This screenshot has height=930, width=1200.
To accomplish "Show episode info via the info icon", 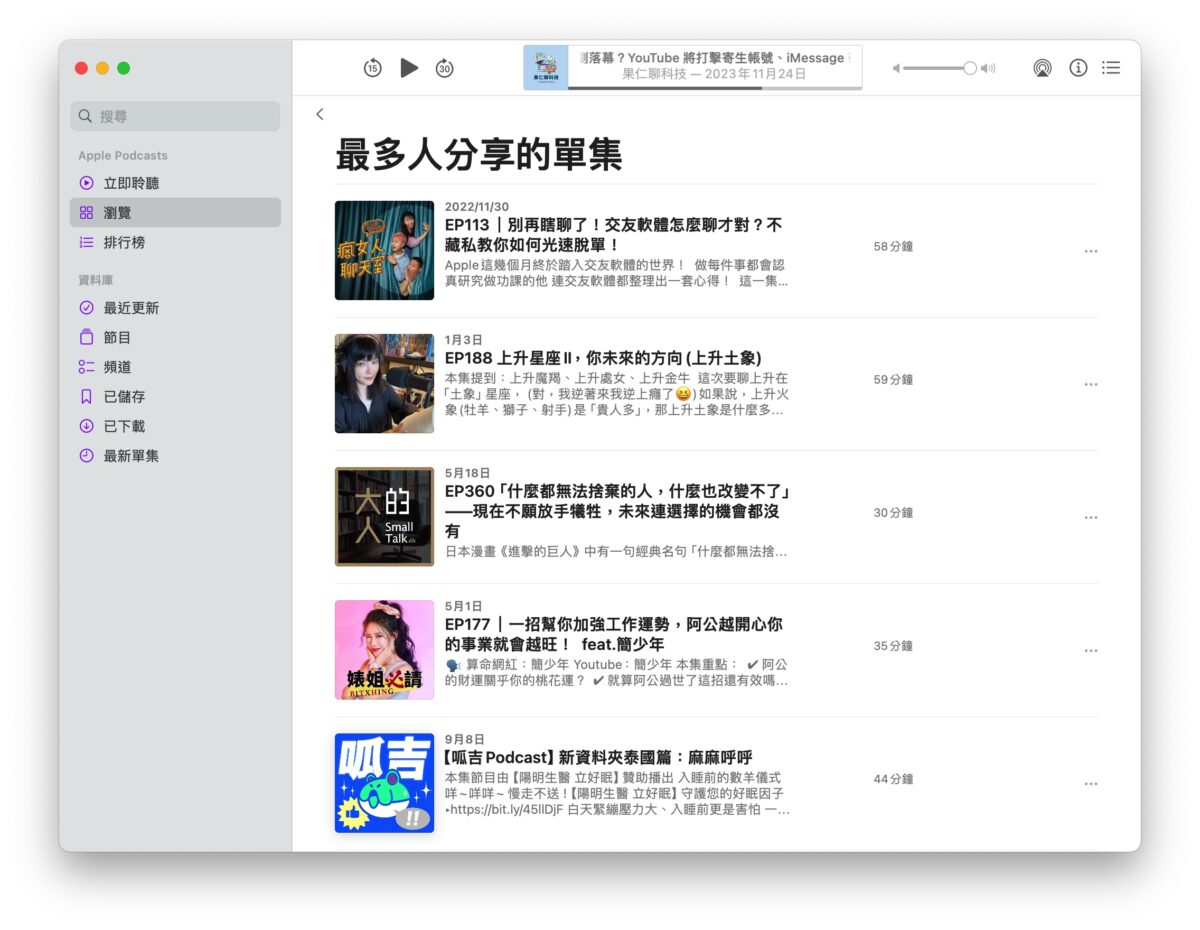I will tap(1078, 68).
